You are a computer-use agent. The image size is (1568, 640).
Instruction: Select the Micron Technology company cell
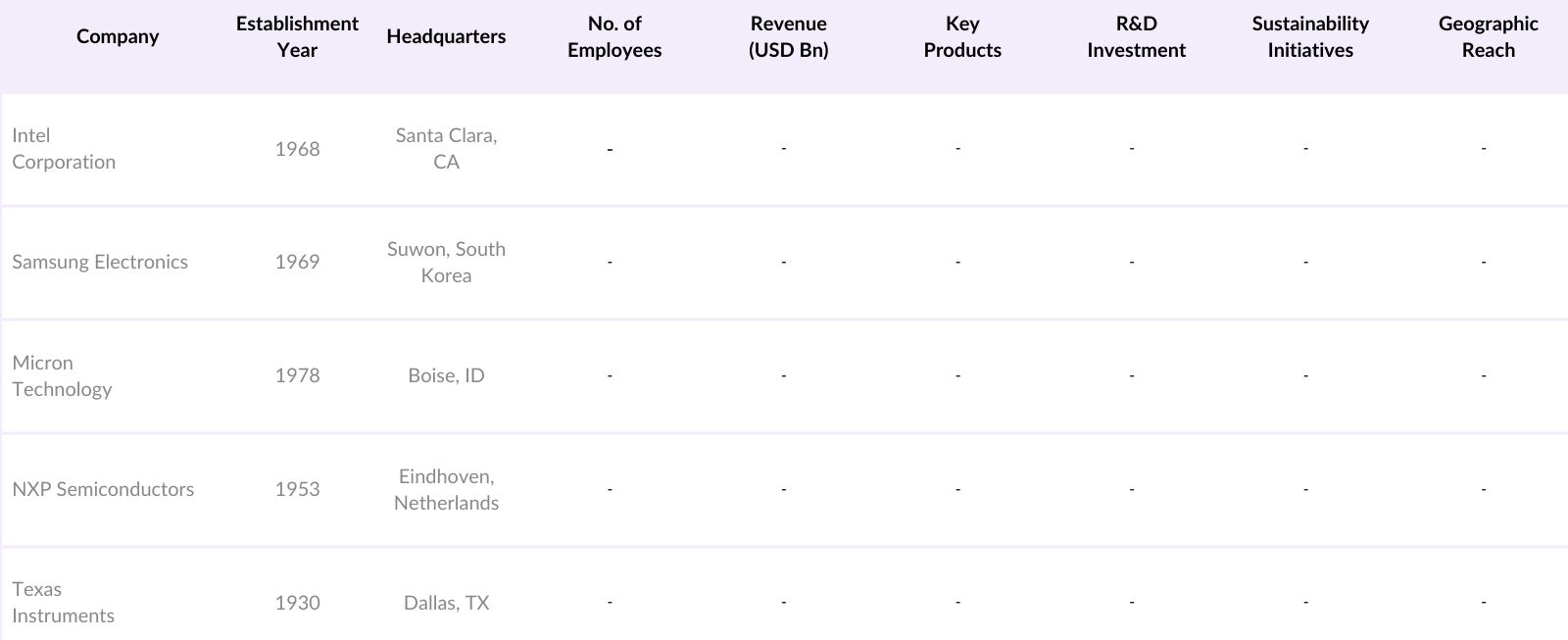click(x=62, y=375)
